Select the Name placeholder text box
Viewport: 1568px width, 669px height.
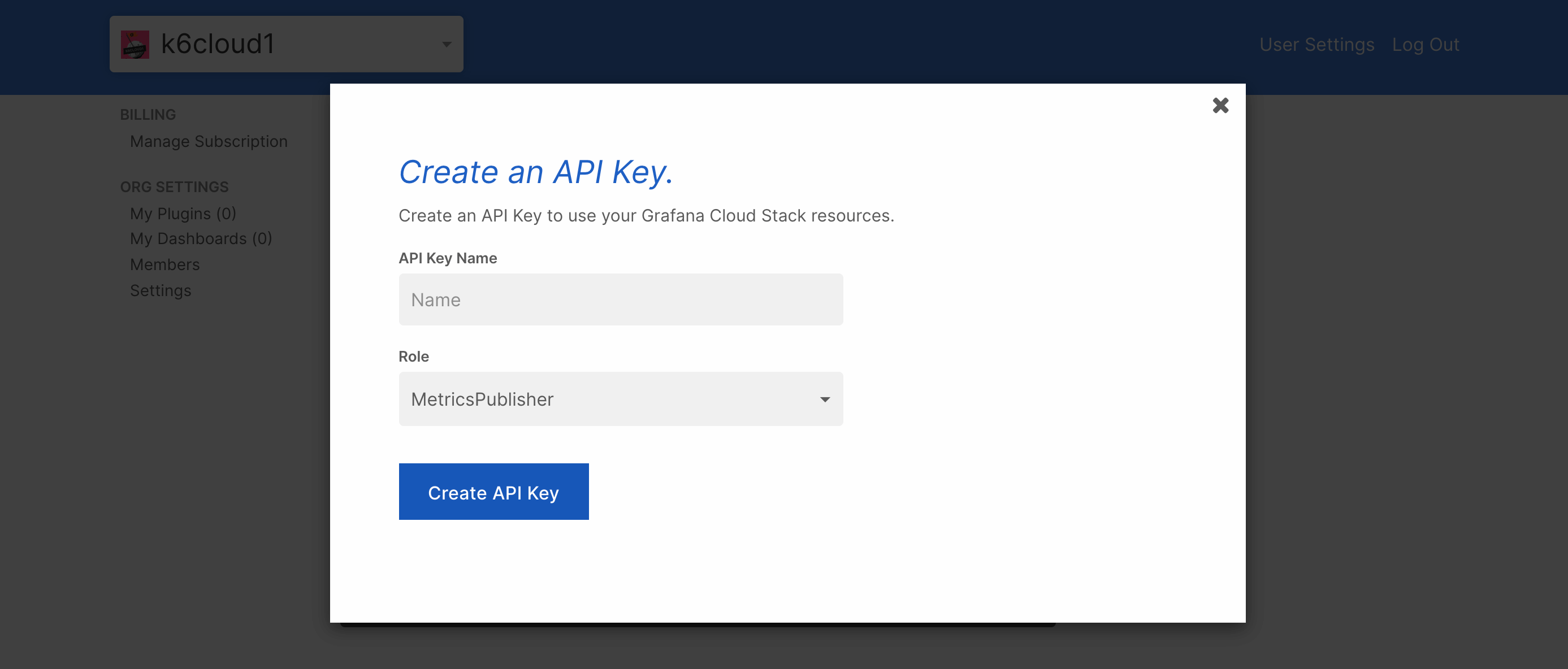click(x=620, y=299)
